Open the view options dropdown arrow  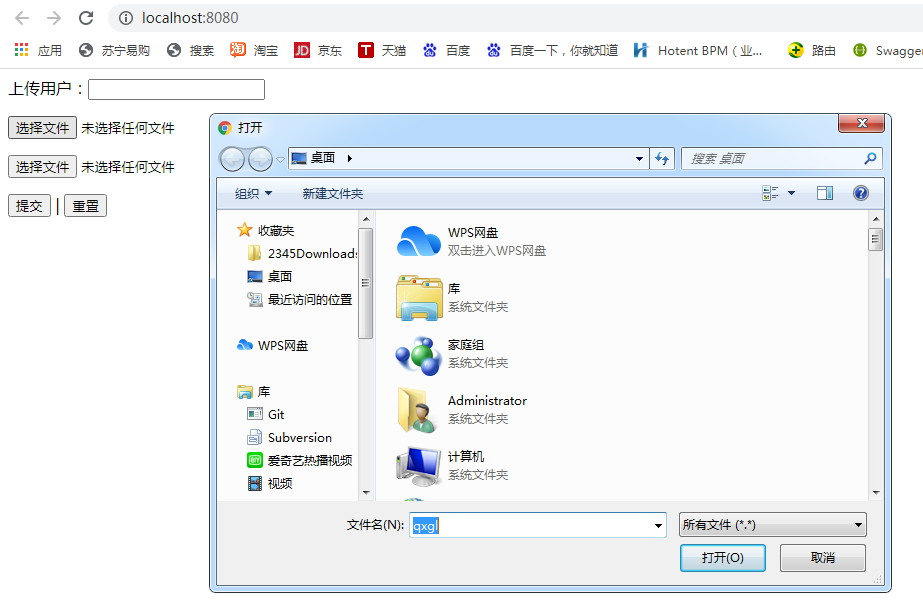click(791, 193)
